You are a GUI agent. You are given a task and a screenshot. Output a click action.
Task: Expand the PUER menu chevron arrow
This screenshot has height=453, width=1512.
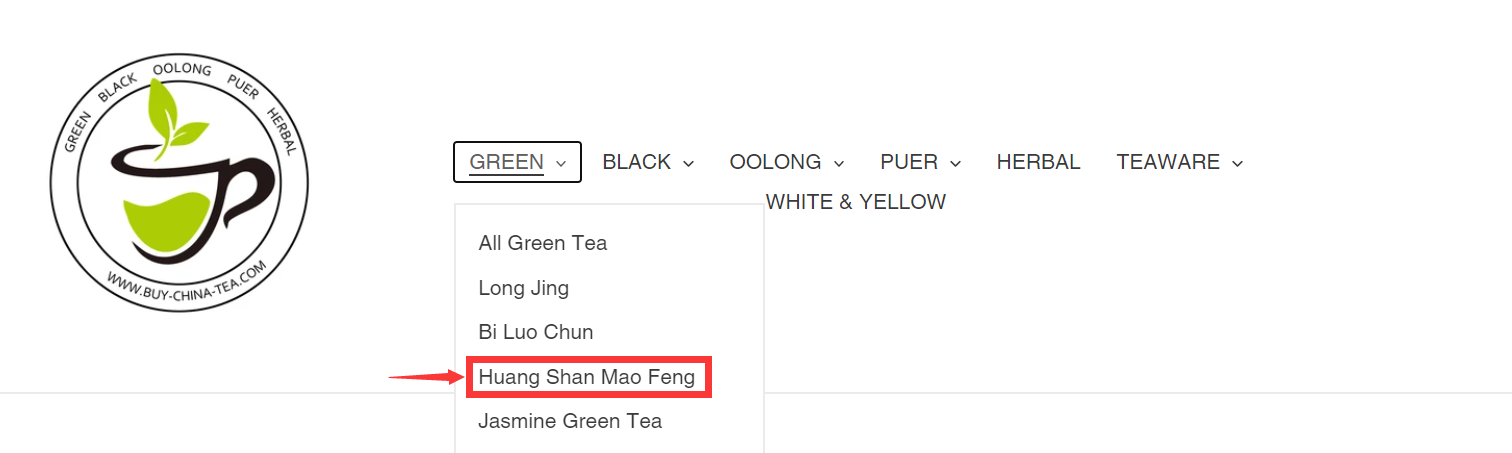pyautogui.click(x=955, y=163)
